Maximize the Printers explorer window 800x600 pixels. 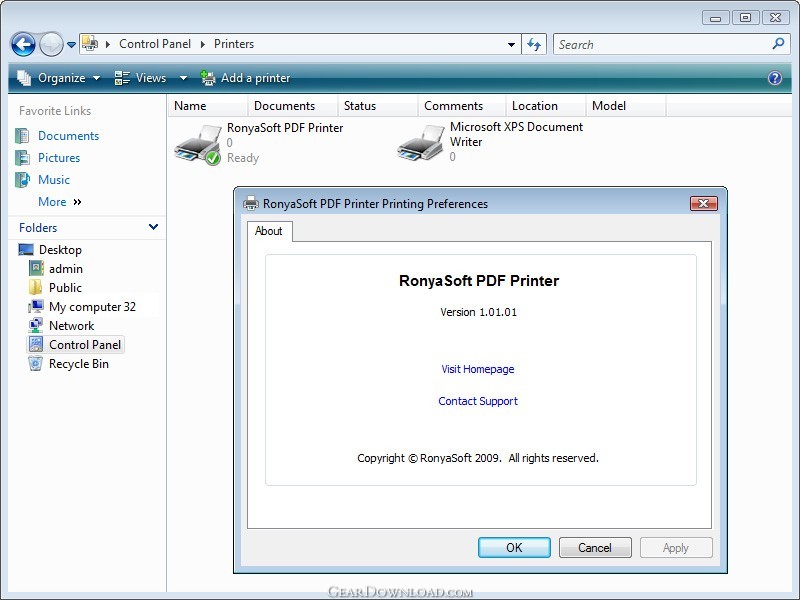(x=745, y=18)
